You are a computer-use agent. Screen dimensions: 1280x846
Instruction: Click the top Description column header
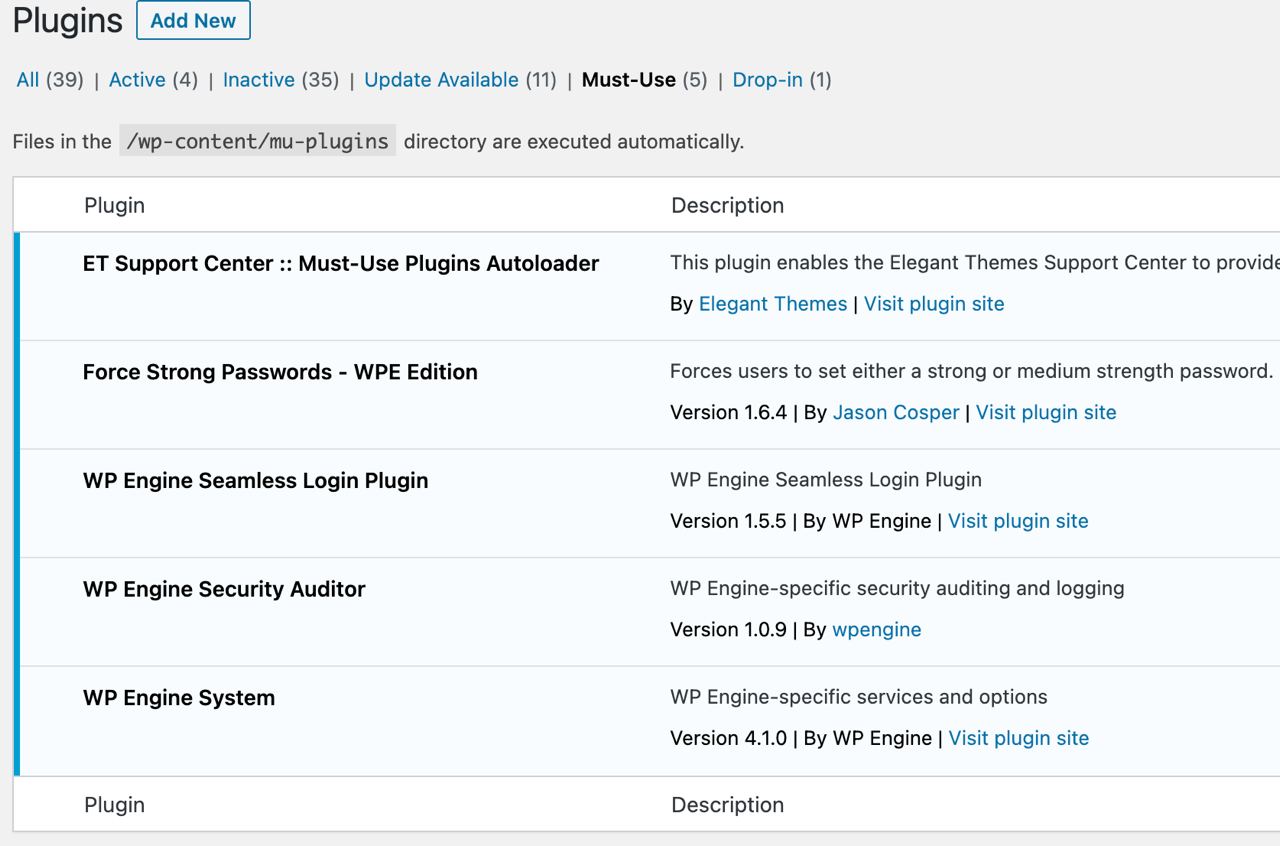tap(728, 205)
